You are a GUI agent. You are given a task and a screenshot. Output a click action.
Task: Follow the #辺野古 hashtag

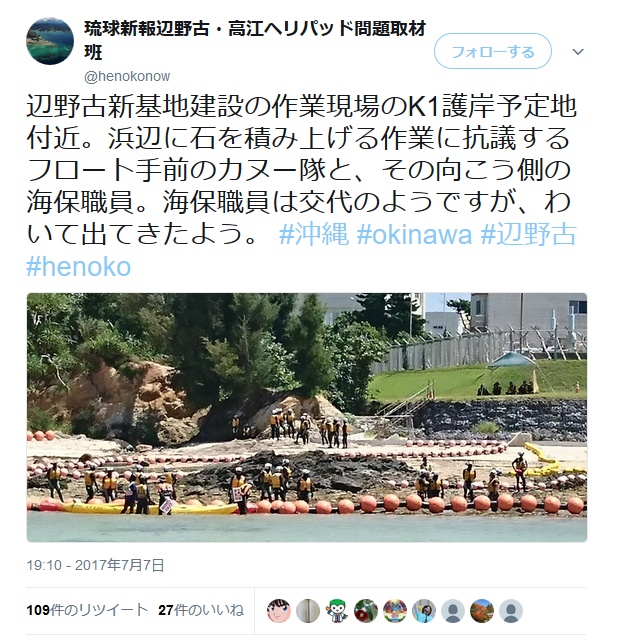pyautogui.click(x=528, y=234)
